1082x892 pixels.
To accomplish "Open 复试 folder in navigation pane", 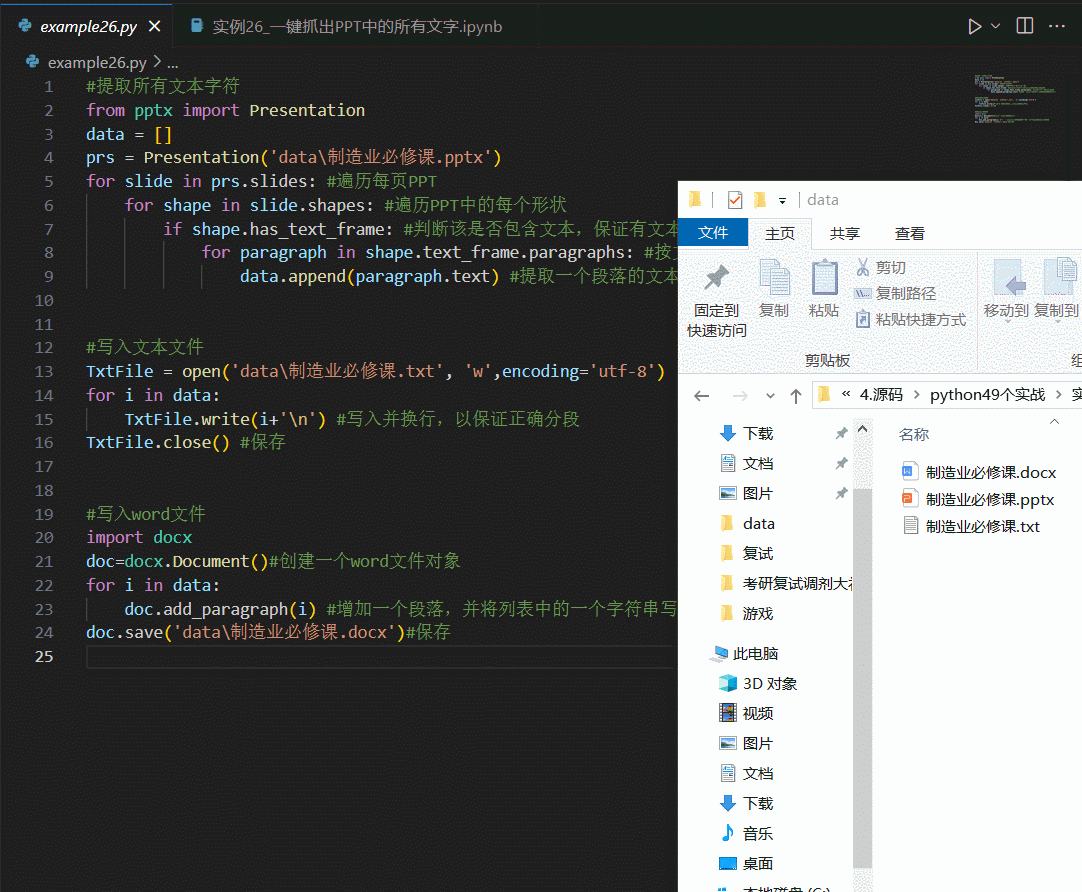I will tap(758, 553).
